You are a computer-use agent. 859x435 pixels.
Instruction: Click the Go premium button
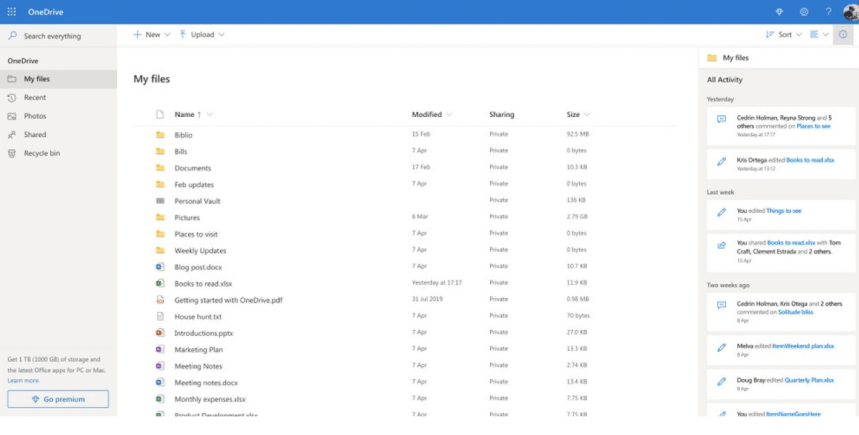tap(58, 399)
